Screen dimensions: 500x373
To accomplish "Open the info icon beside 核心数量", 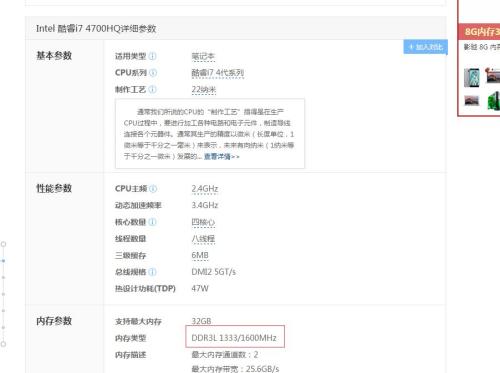I will (x=152, y=222).
